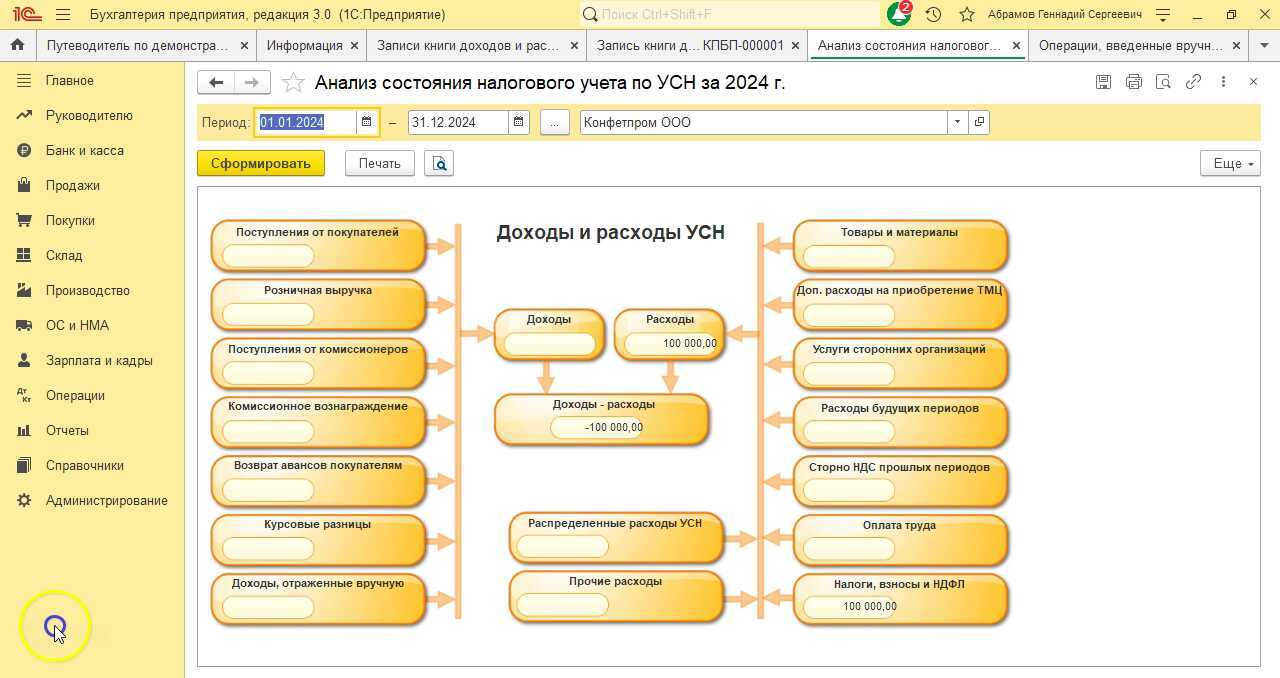Click the Печать button
Screen dimensions: 1280x678
tap(379, 163)
